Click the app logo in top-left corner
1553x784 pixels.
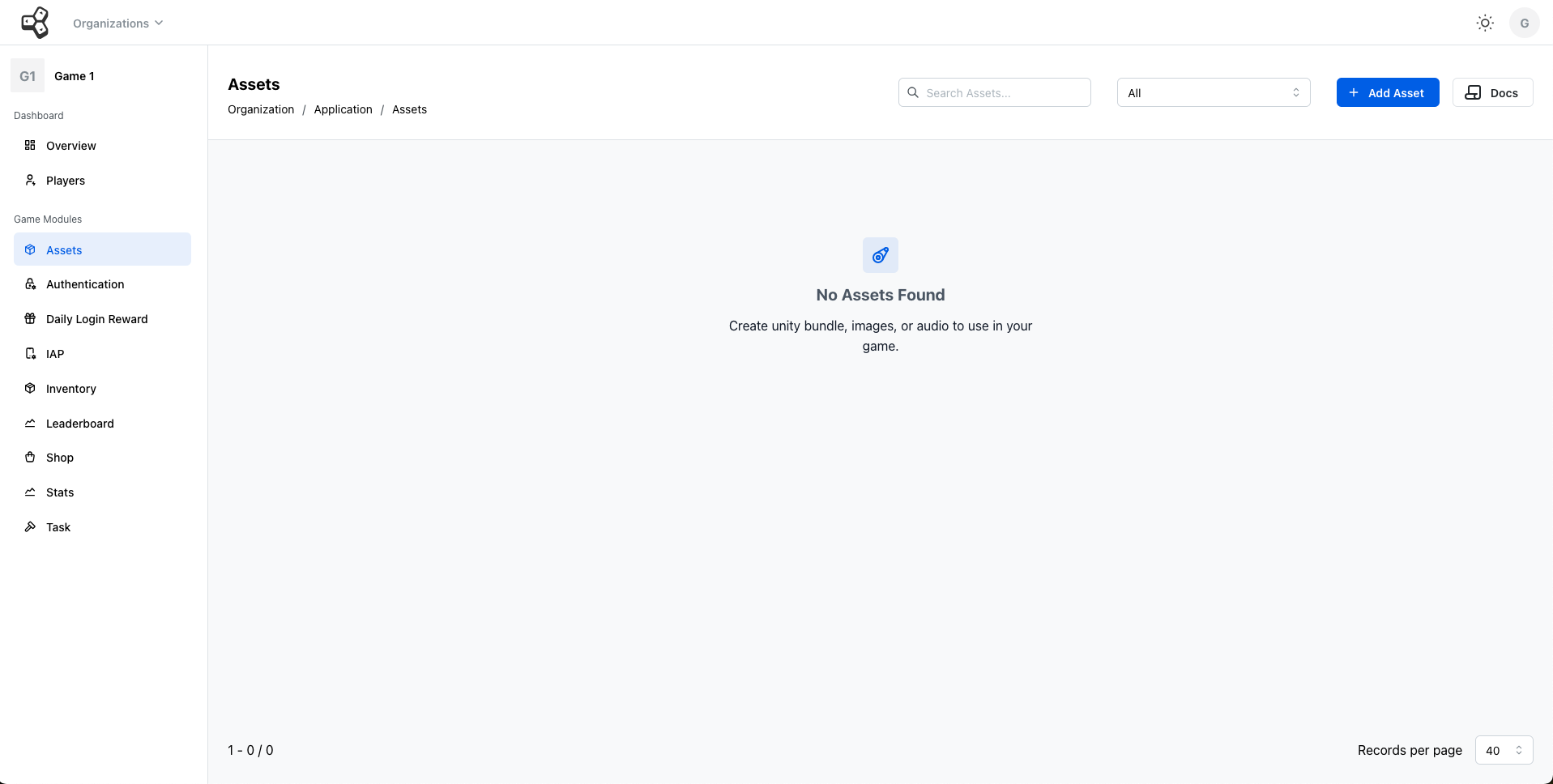(35, 23)
